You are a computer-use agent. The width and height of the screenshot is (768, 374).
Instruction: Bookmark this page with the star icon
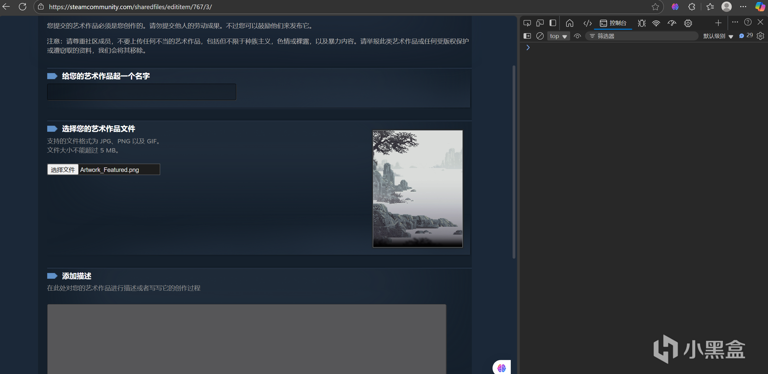point(655,7)
